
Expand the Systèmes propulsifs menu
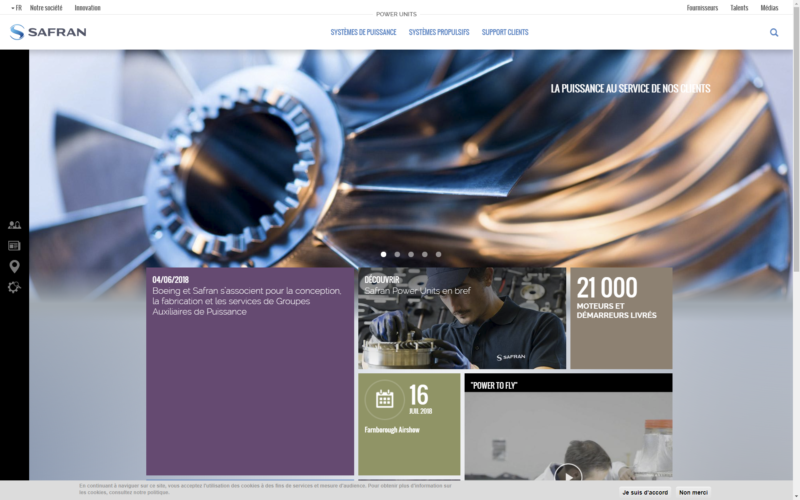coord(439,32)
